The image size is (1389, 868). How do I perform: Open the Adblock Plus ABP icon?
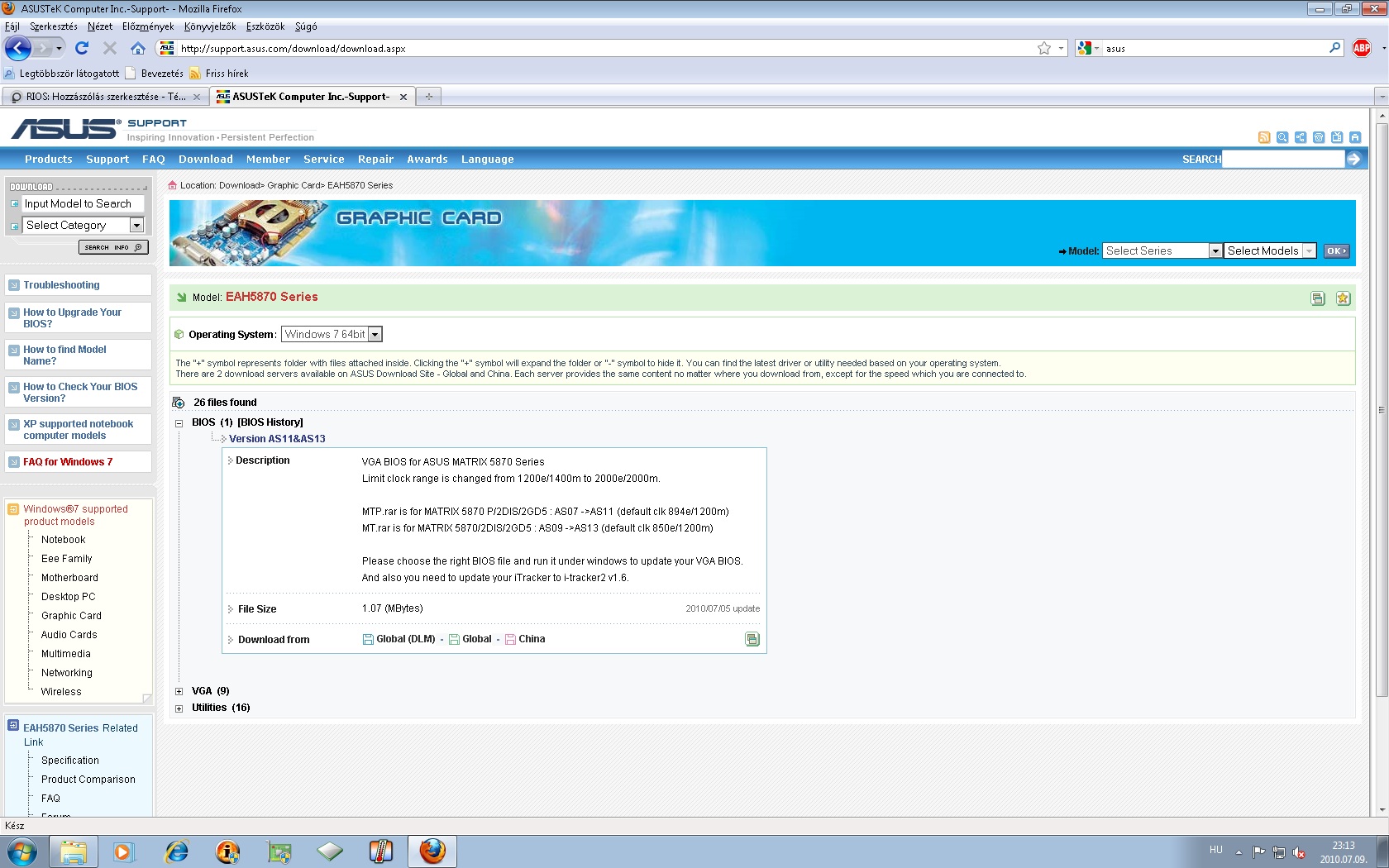(1362, 48)
